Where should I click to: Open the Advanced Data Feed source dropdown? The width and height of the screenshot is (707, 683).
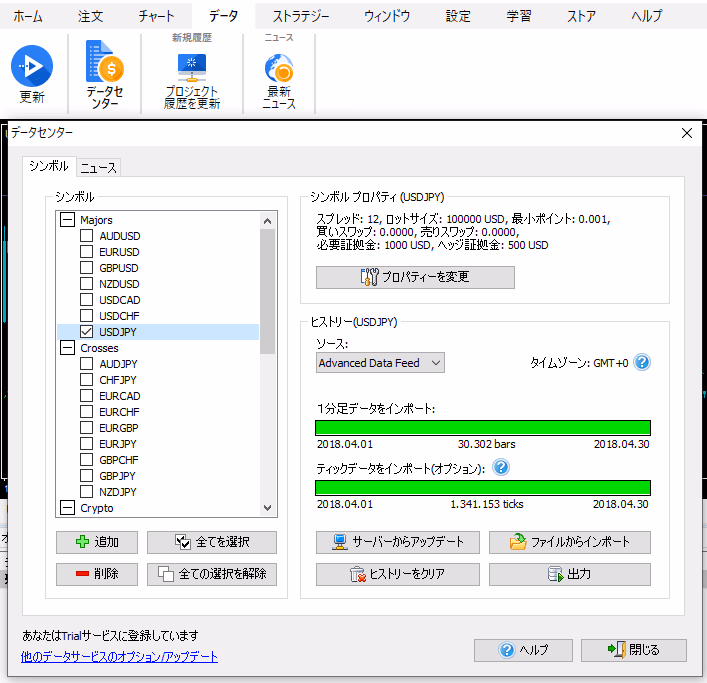[x=380, y=363]
